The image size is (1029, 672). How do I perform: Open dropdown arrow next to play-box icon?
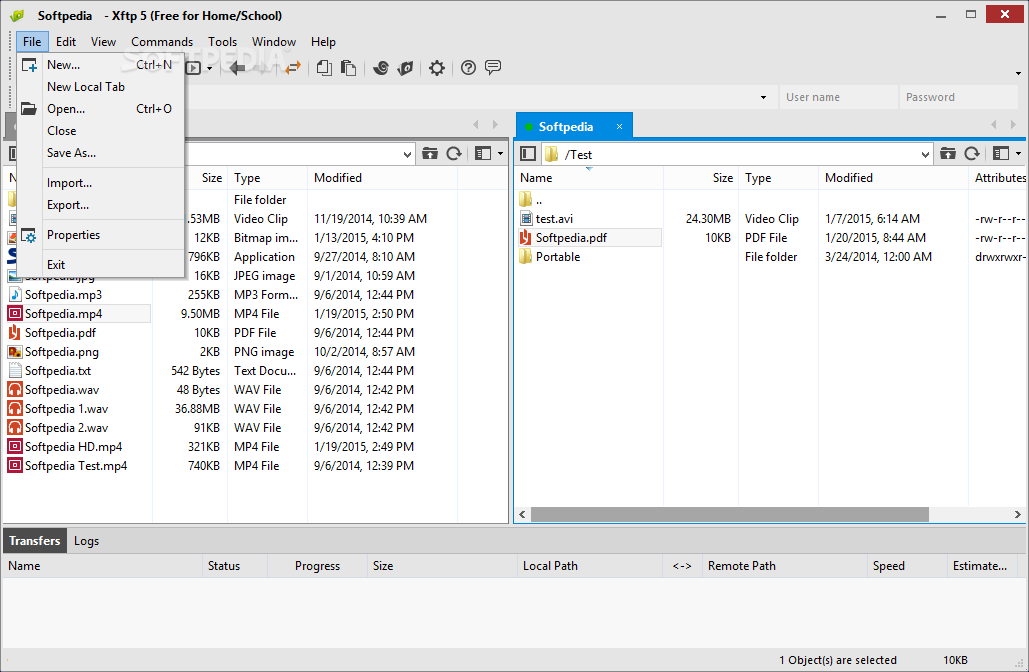209,68
